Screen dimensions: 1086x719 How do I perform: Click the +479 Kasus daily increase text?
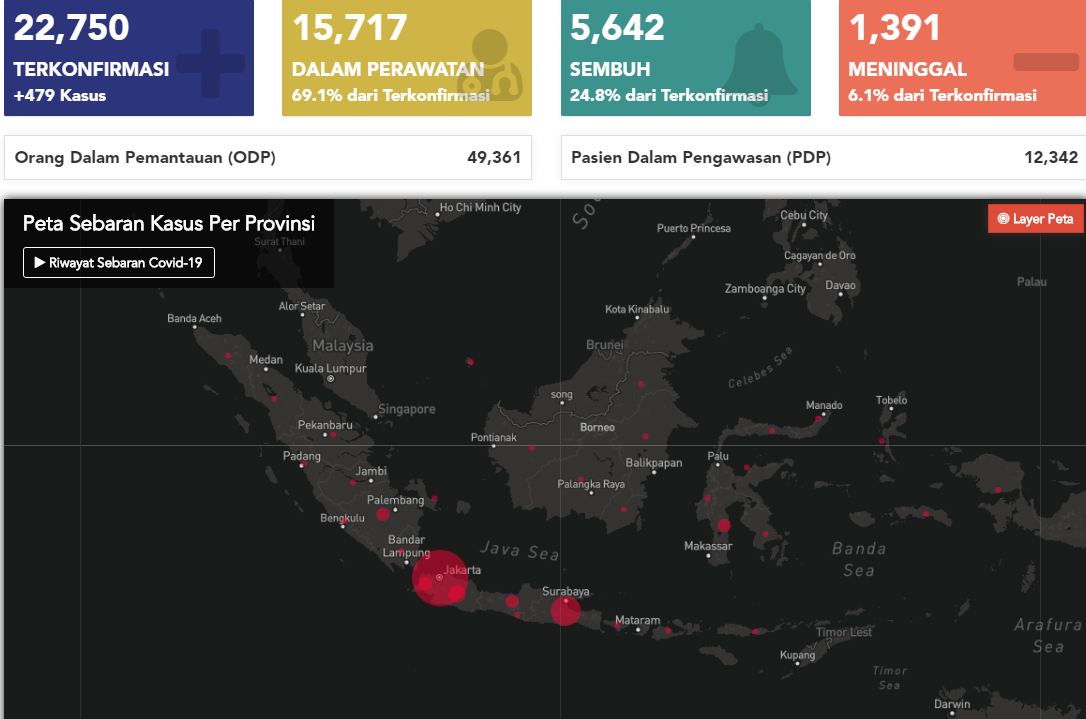point(60,96)
